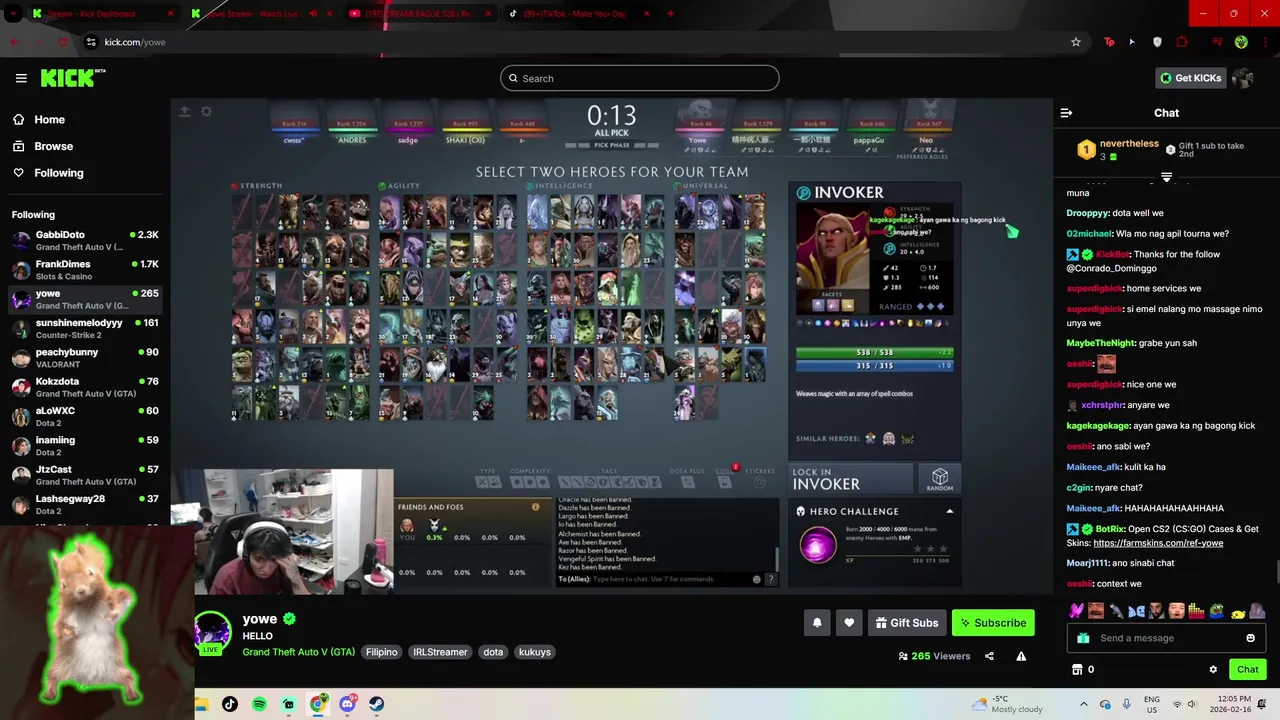The height and width of the screenshot is (720, 1280).
Task: Click the RANDOM dice button in the stream
Action: pos(939,478)
